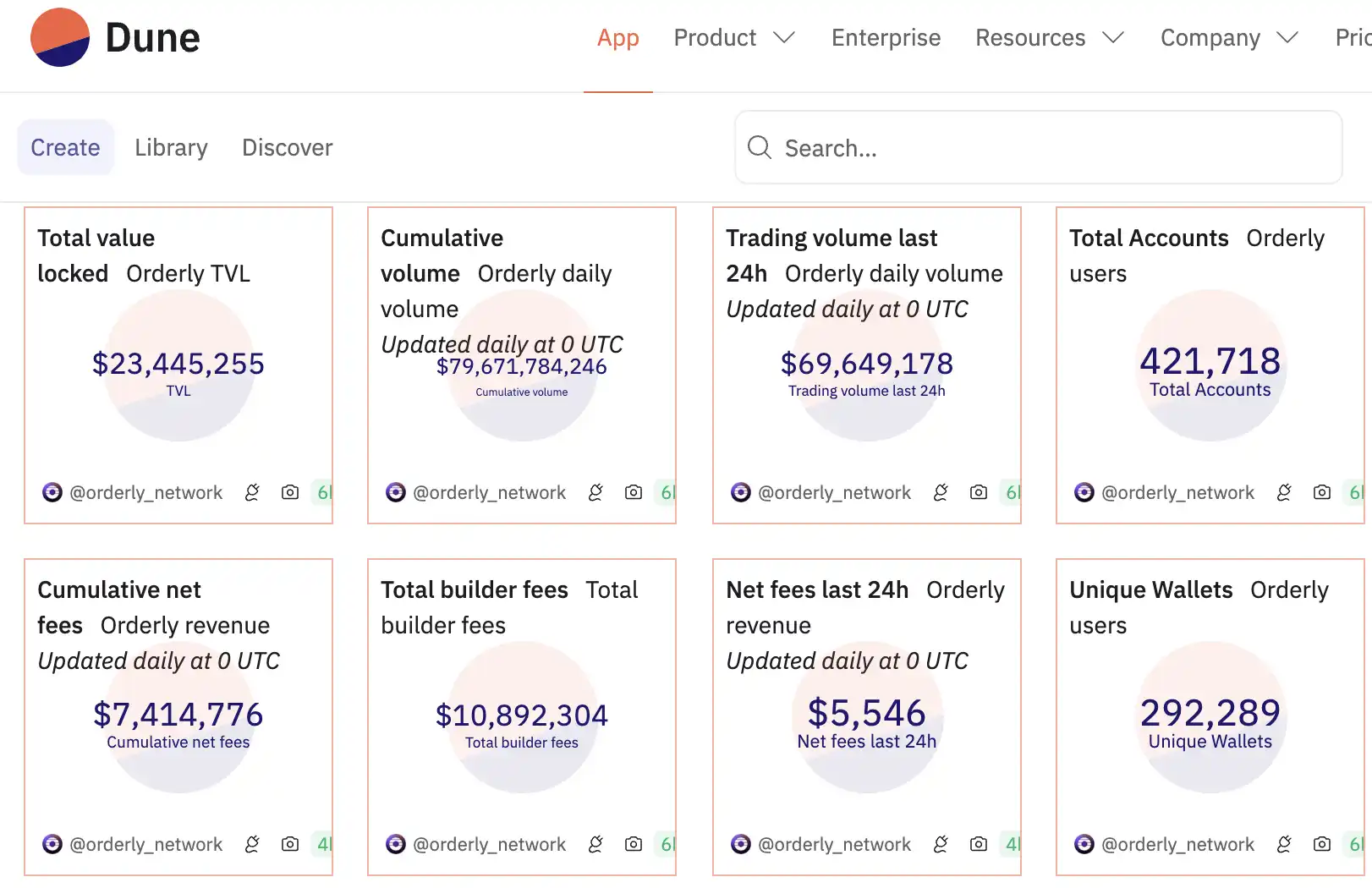The width and height of the screenshot is (1372, 888).
Task: Open the Resources dropdown menu
Action: coord(1049,38)
